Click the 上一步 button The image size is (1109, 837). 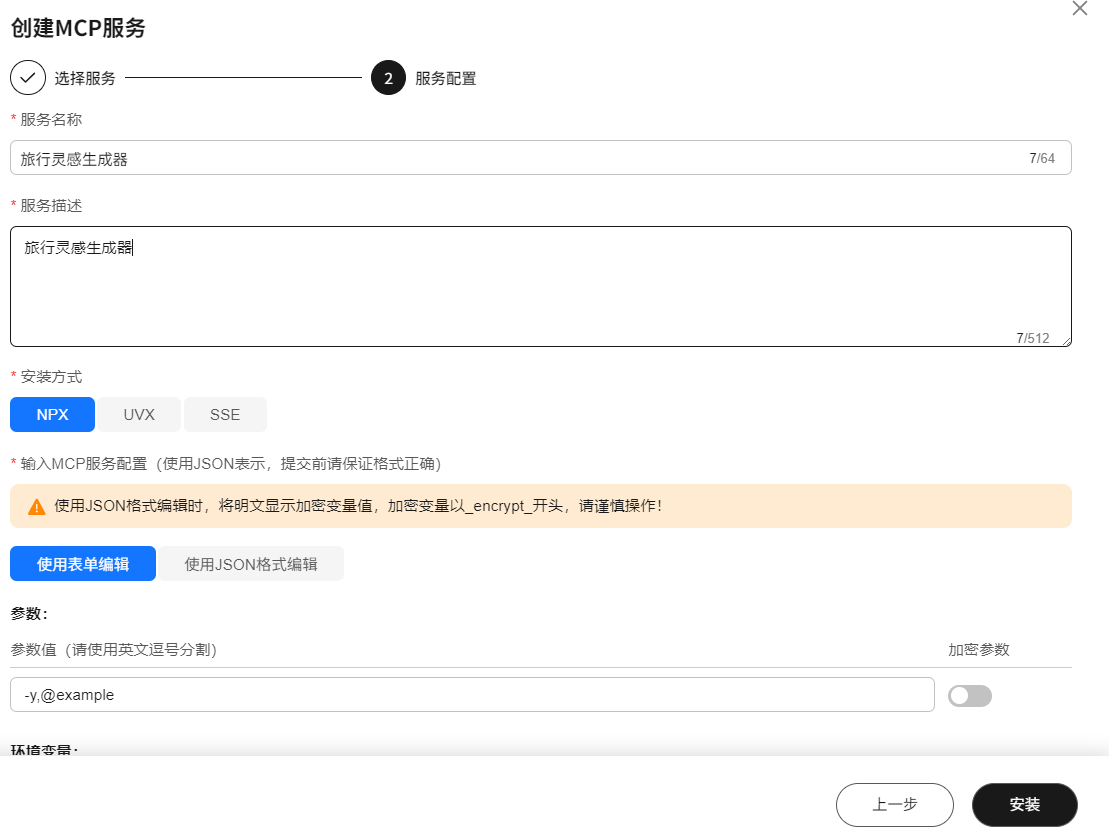tap(895, 804)
